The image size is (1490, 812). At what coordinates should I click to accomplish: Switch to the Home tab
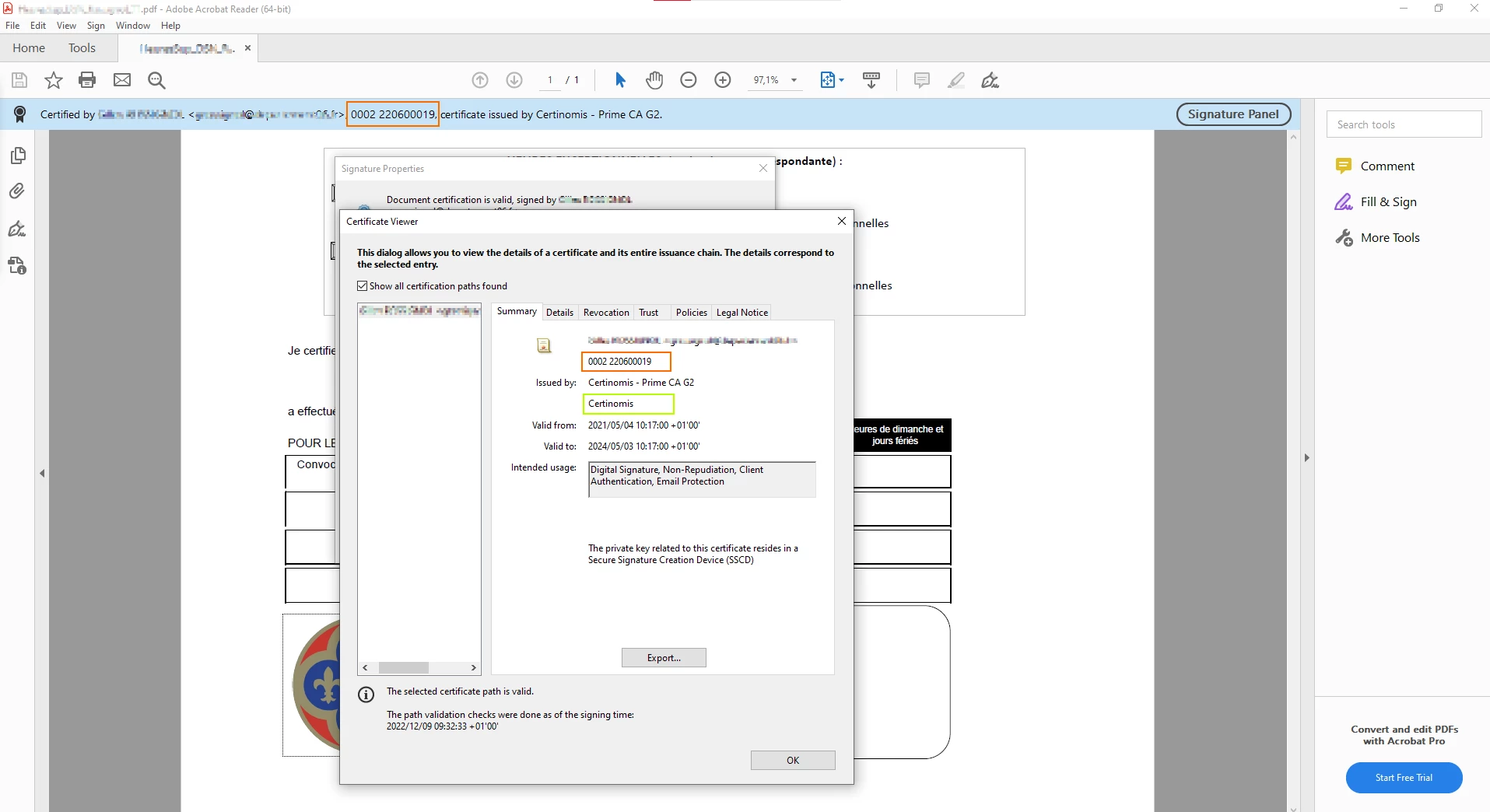coord(29,48)
